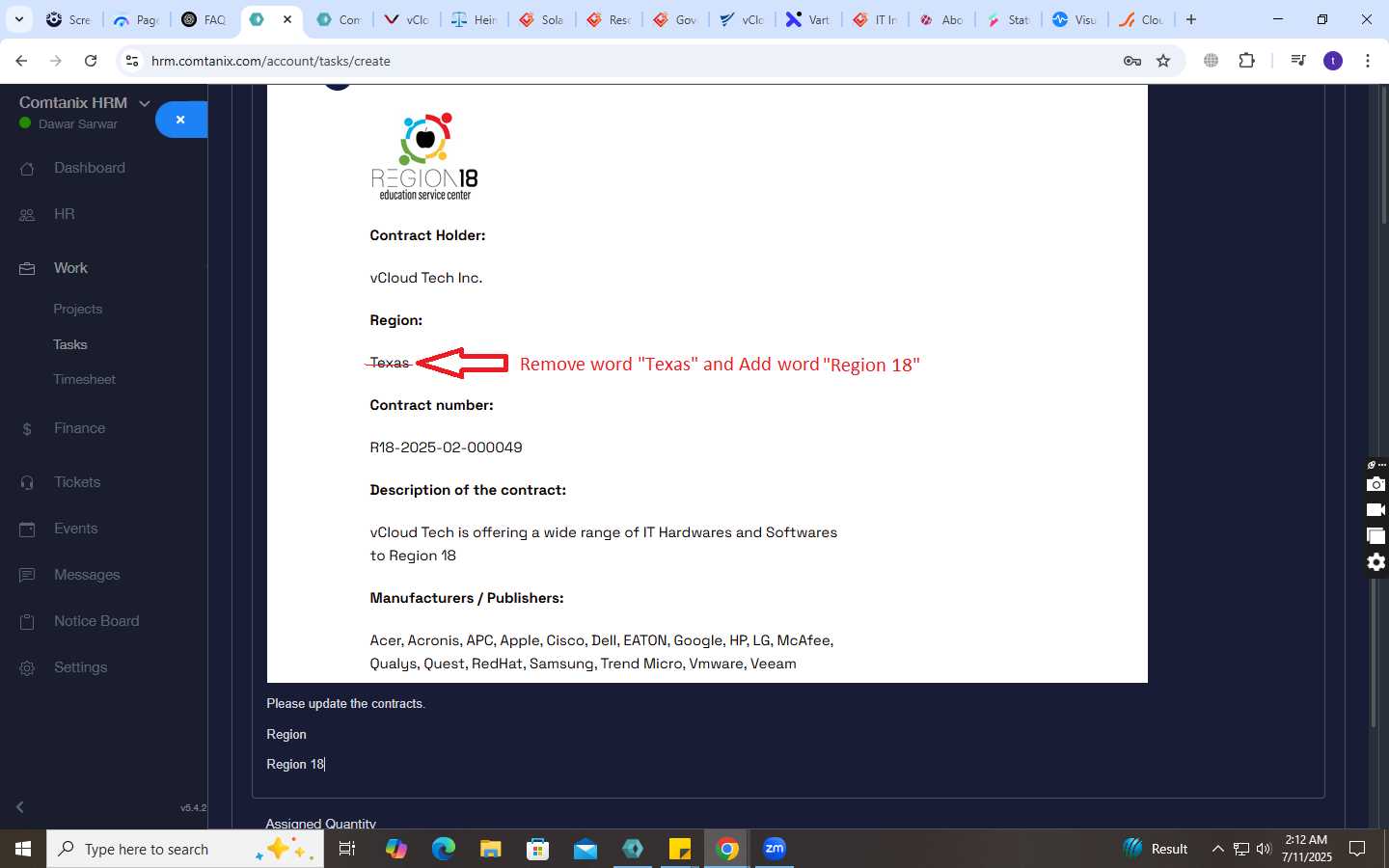Open the tab search dropdown arrow
The width and height of the screenshot is (1389, 868).
[x=19, y=19]
